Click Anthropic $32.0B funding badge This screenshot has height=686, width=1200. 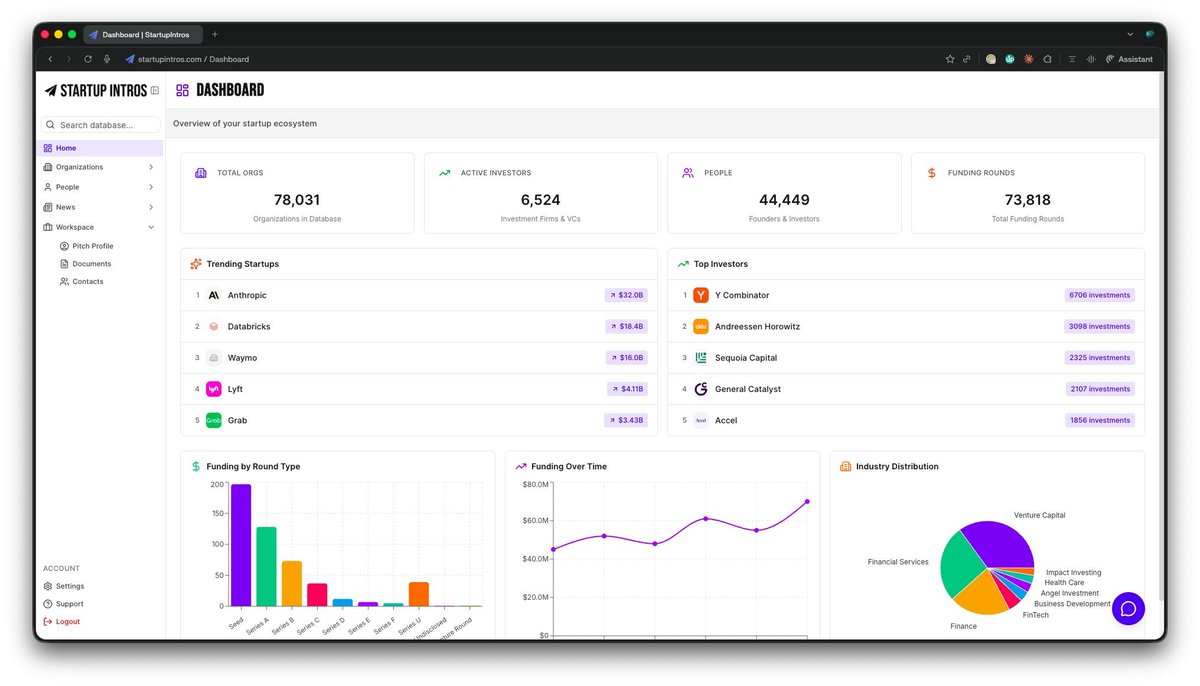pyautogui.click(x=626, y=295)
